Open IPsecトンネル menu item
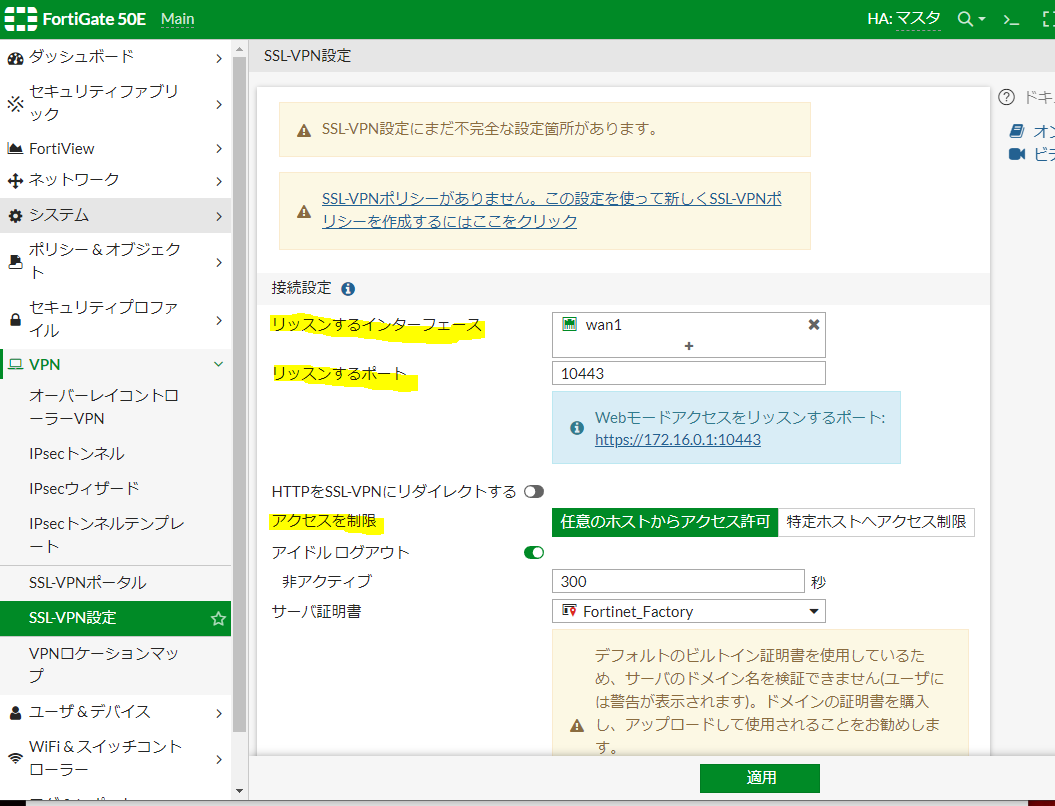 click(x=116, y=453)
